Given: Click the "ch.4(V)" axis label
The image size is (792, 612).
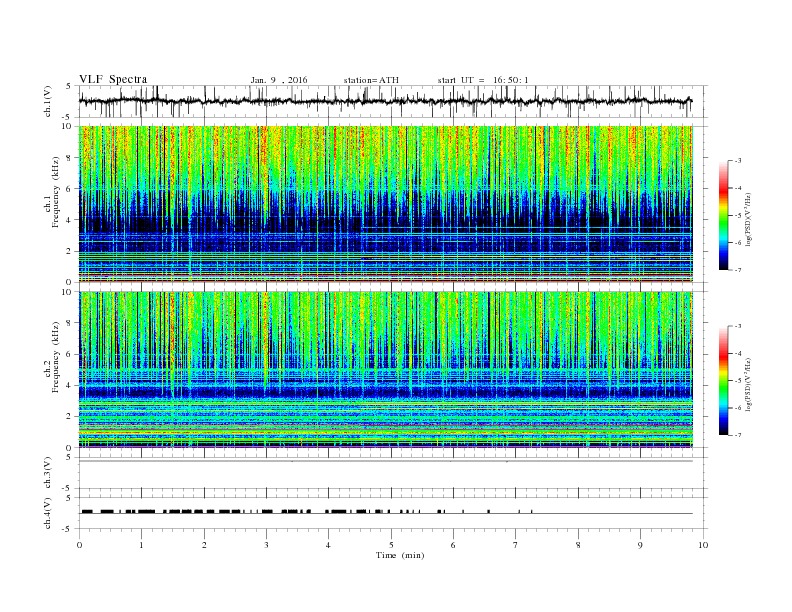Looking at the screenshot, I should 48,514.
